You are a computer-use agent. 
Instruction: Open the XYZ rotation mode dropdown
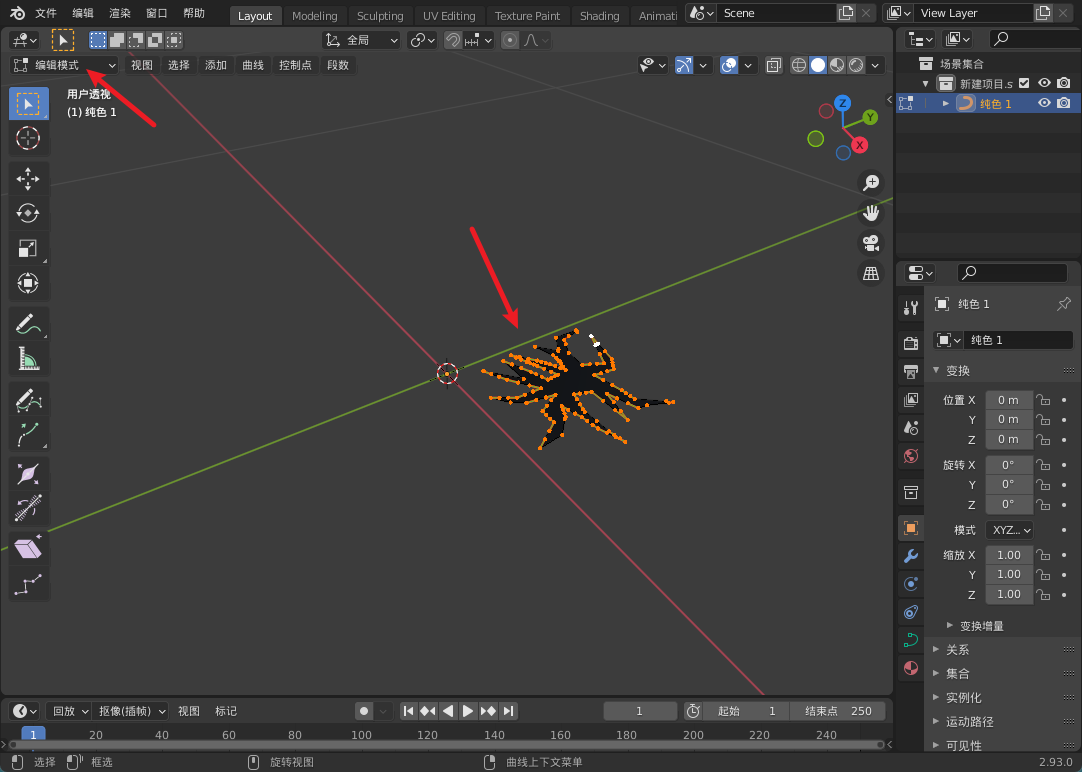1010,530
